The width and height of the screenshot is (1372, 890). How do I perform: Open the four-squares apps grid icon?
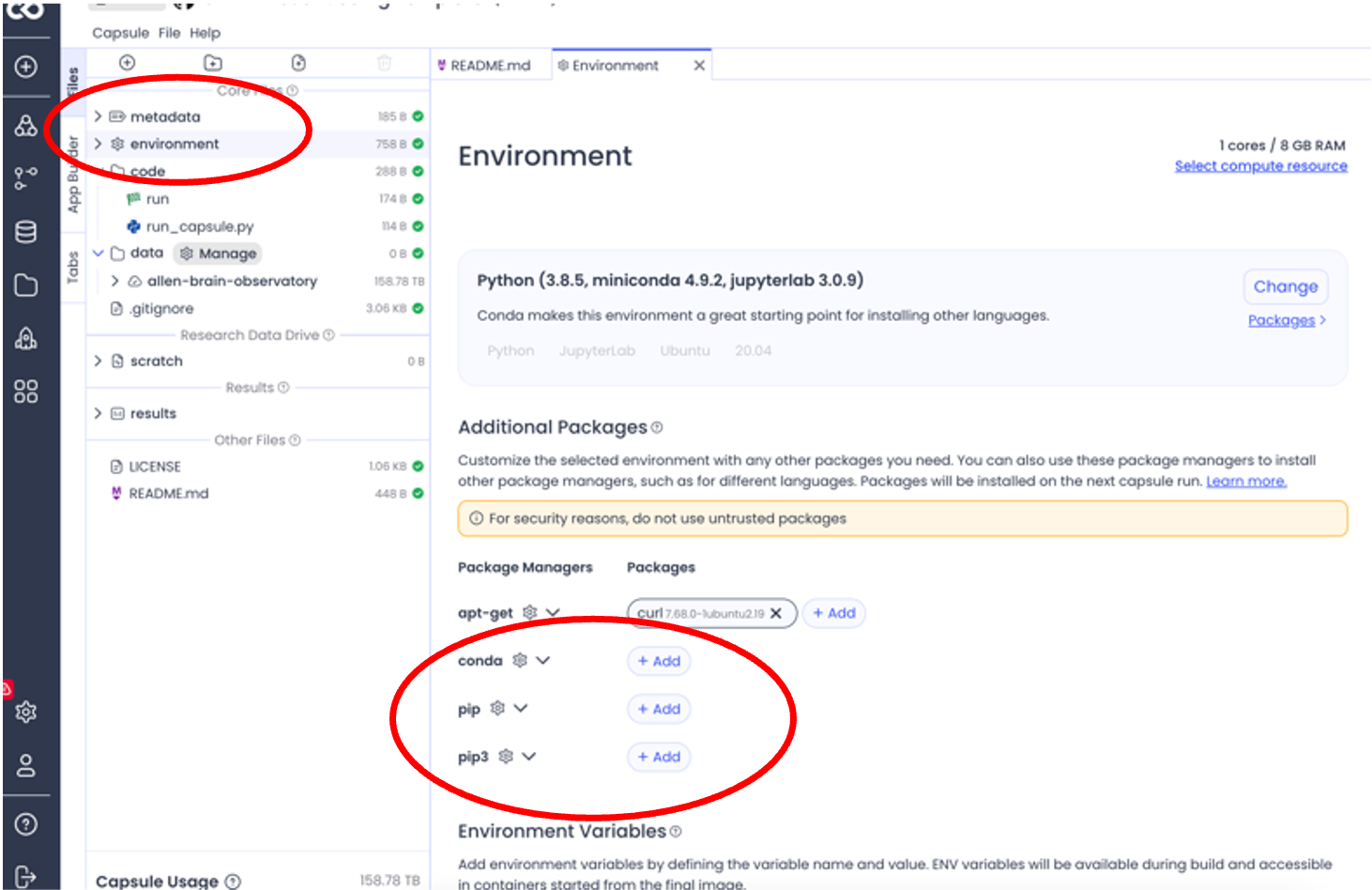(26, 391)
